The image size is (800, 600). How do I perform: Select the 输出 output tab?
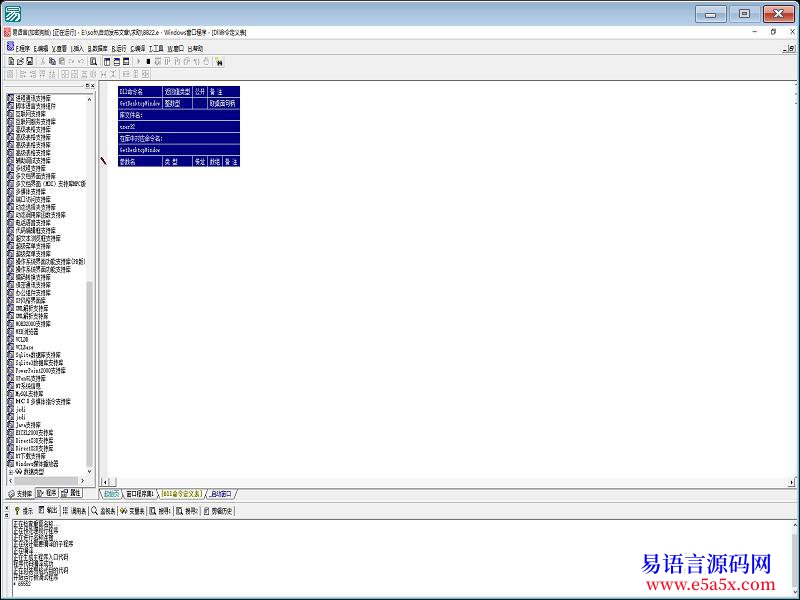tap(50, 511)
